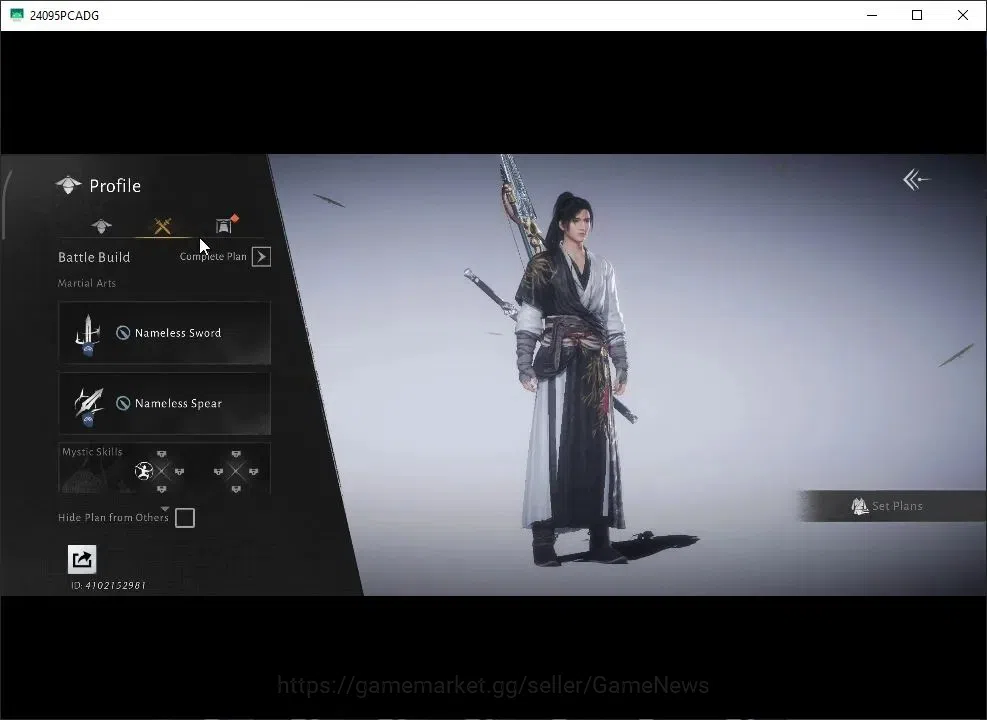Click top locked slot of first mystic wheel
987x720 pixels.
(x=162, y=454)
